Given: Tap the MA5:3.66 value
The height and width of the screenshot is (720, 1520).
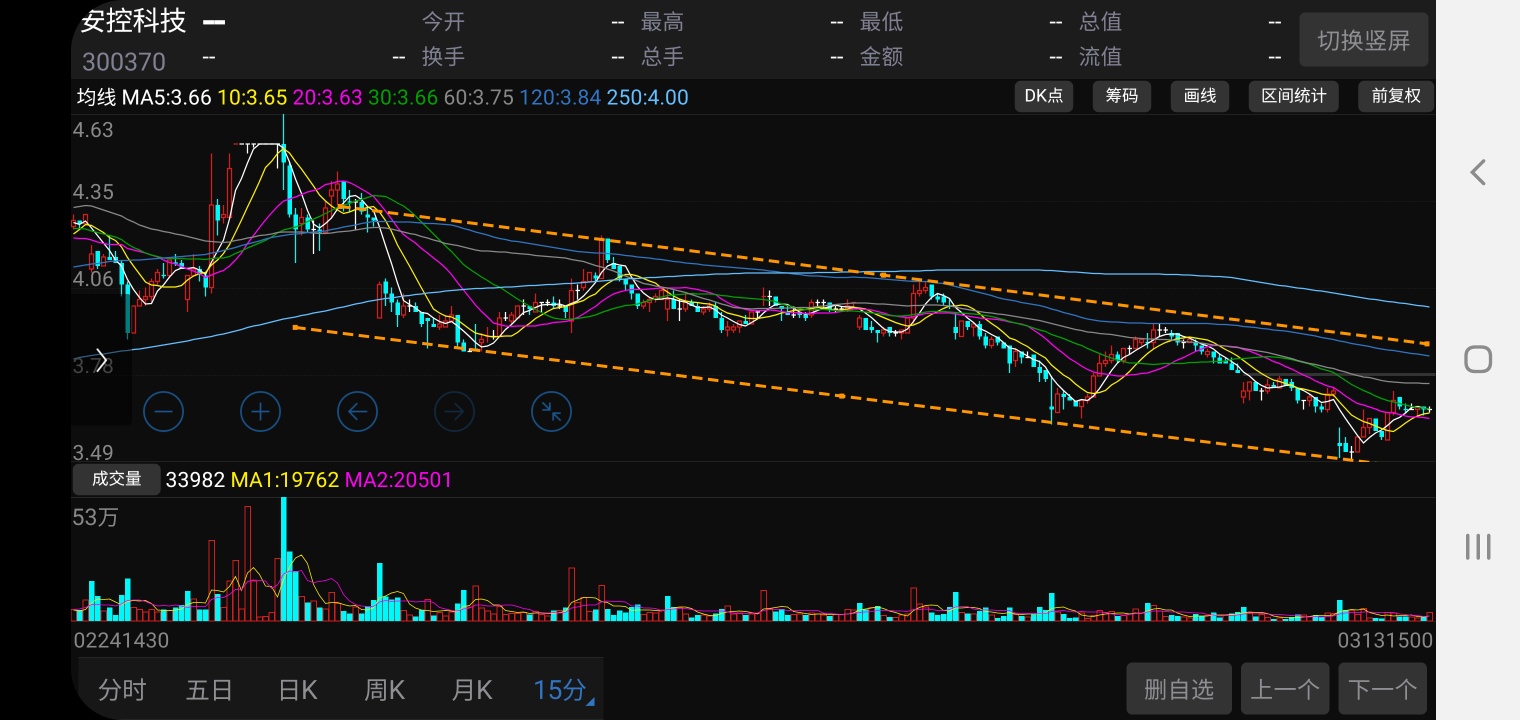Looking at the screenshot, I should pos(167,97).
